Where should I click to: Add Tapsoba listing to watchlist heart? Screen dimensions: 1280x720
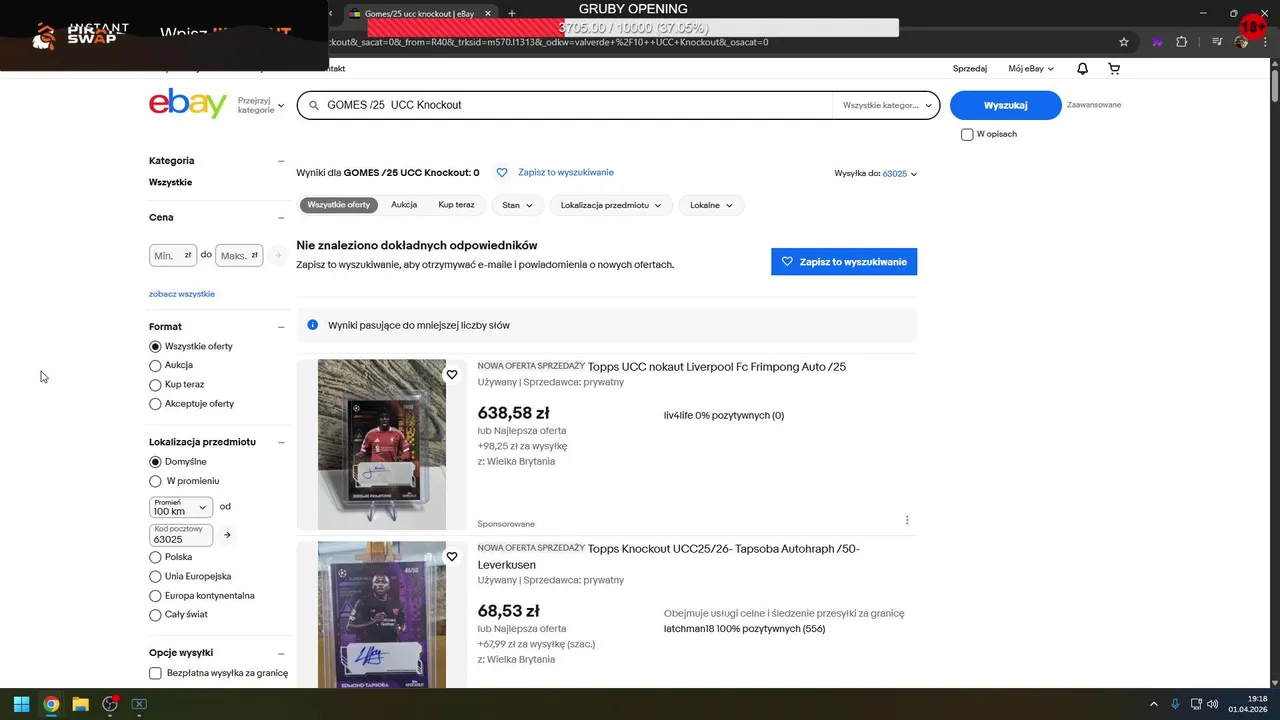pos(452,557)
